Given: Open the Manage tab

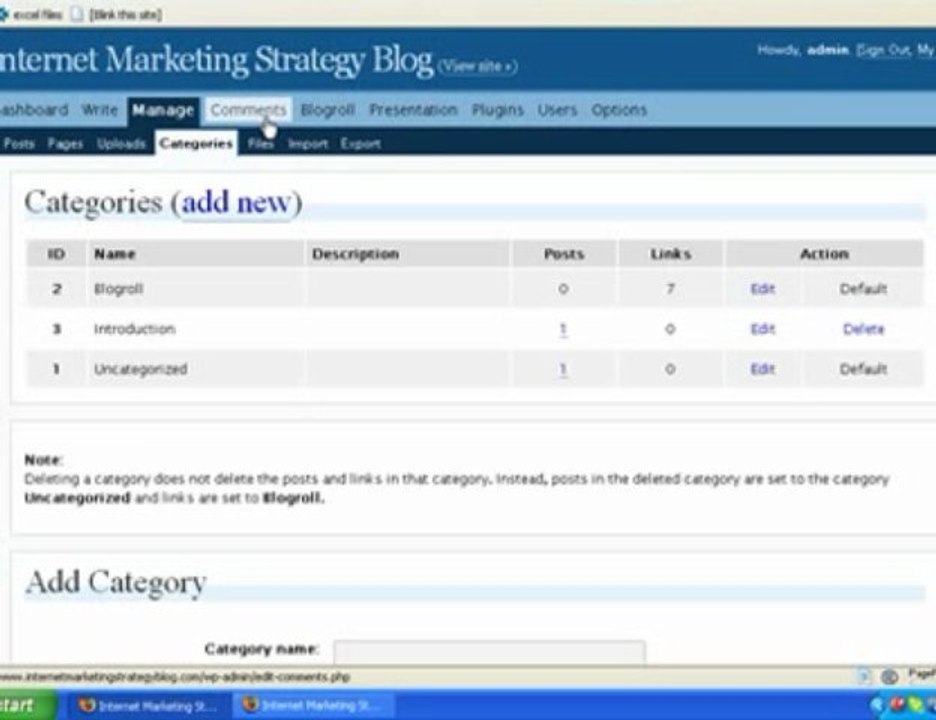Looking at the screenshot, I should (x=163, y=110).
